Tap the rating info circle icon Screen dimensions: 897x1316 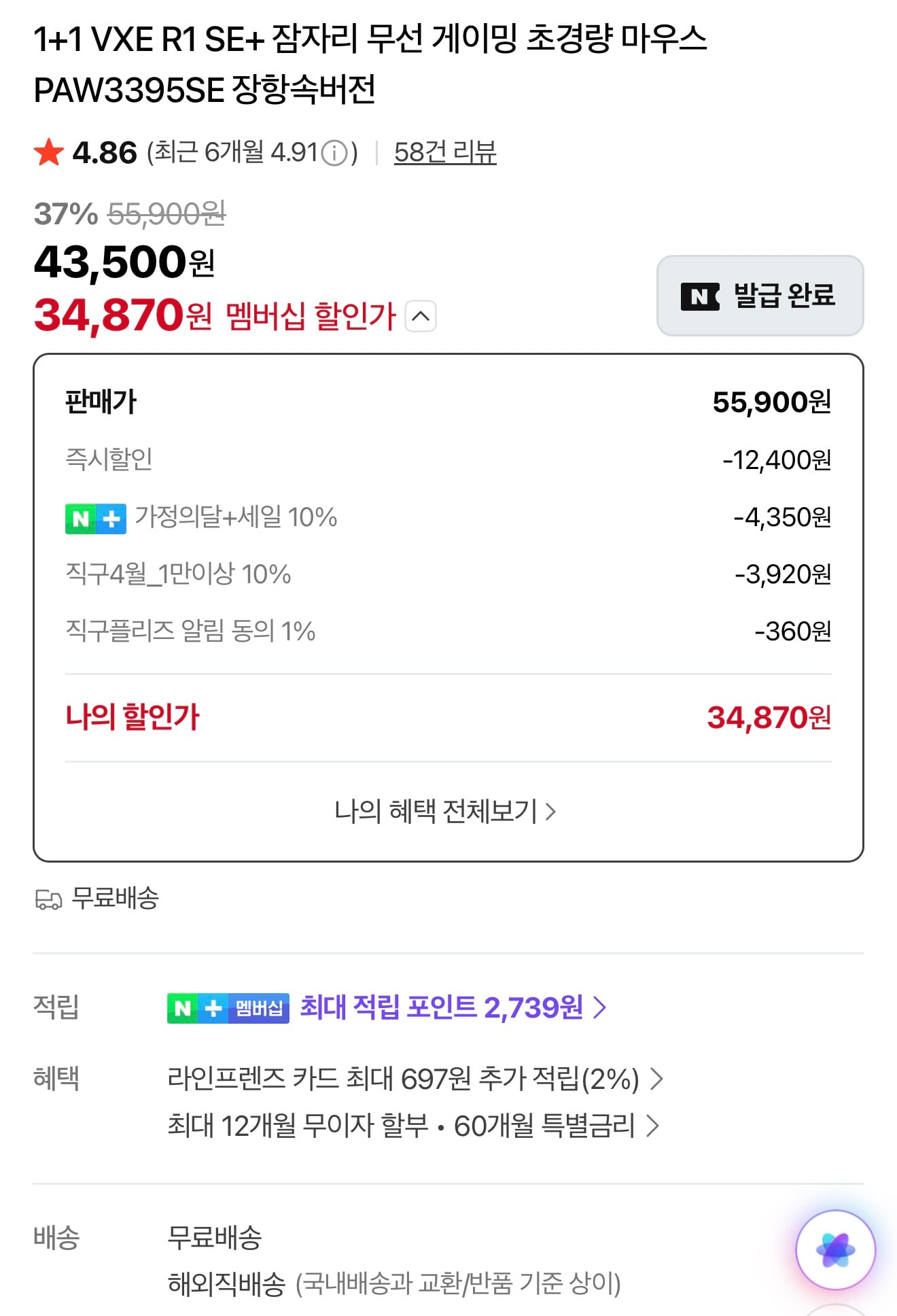334,153
